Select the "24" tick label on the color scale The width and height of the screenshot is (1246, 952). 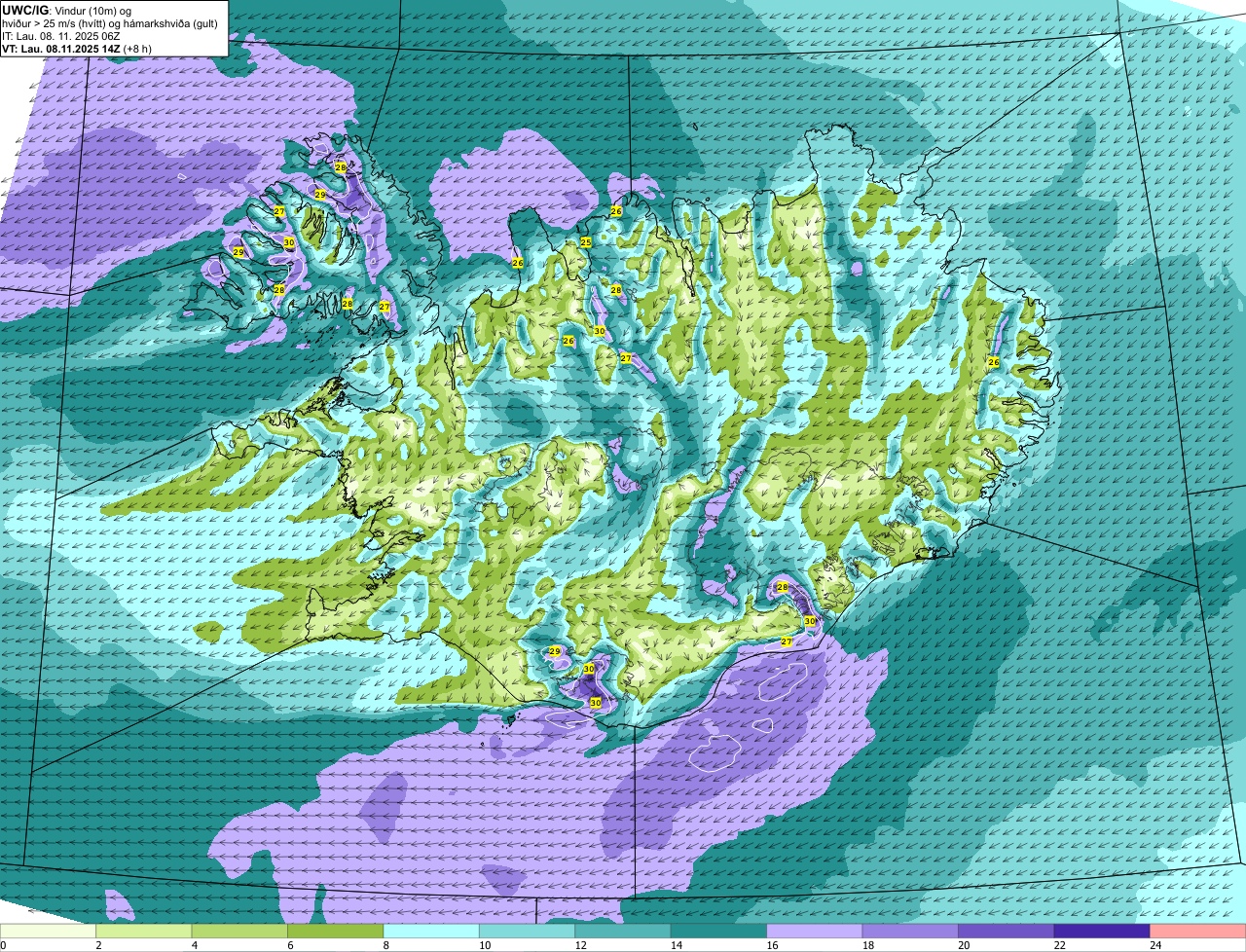pos(1155,944)
